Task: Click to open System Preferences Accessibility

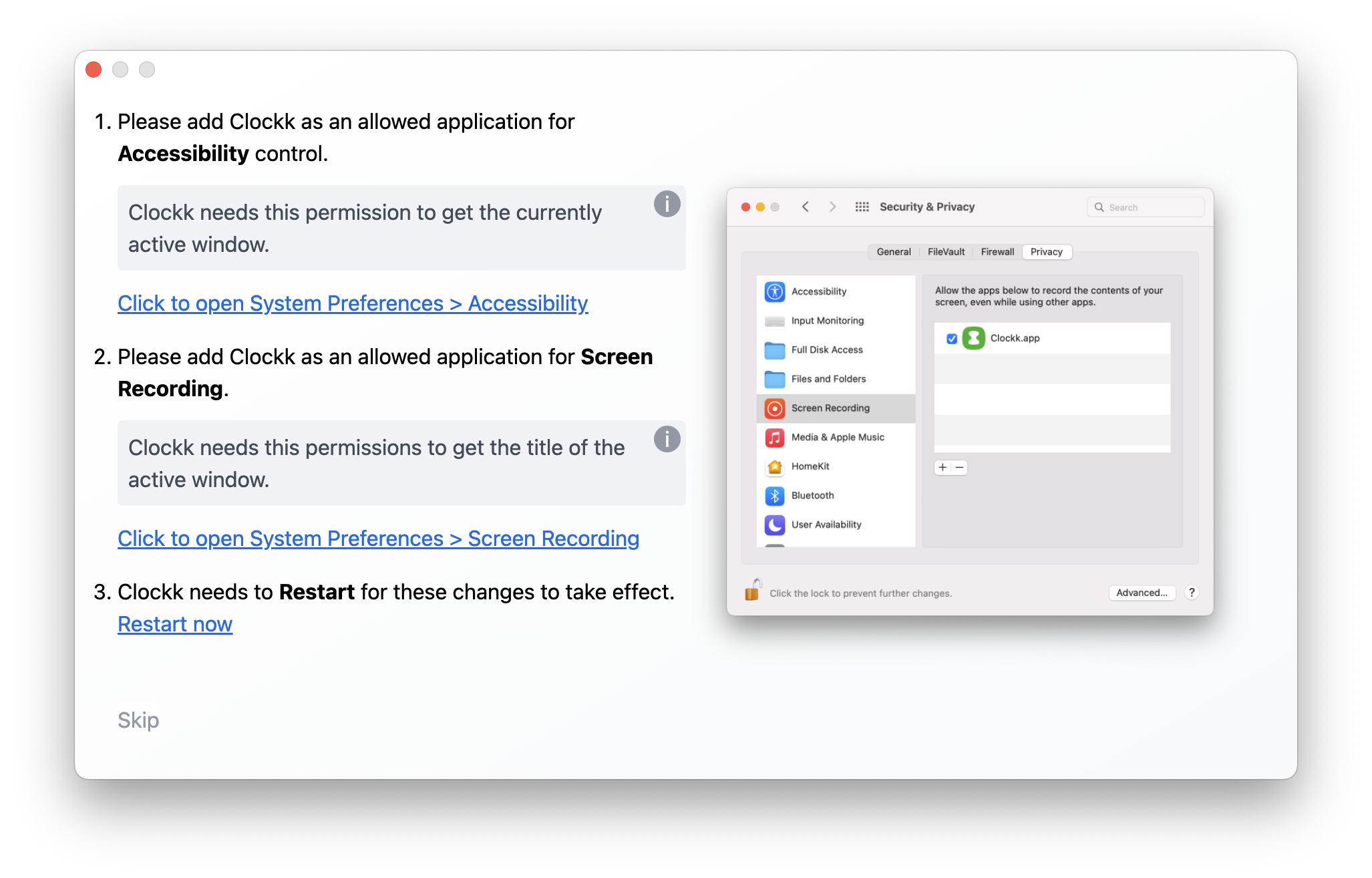Action: click(353, 303)
